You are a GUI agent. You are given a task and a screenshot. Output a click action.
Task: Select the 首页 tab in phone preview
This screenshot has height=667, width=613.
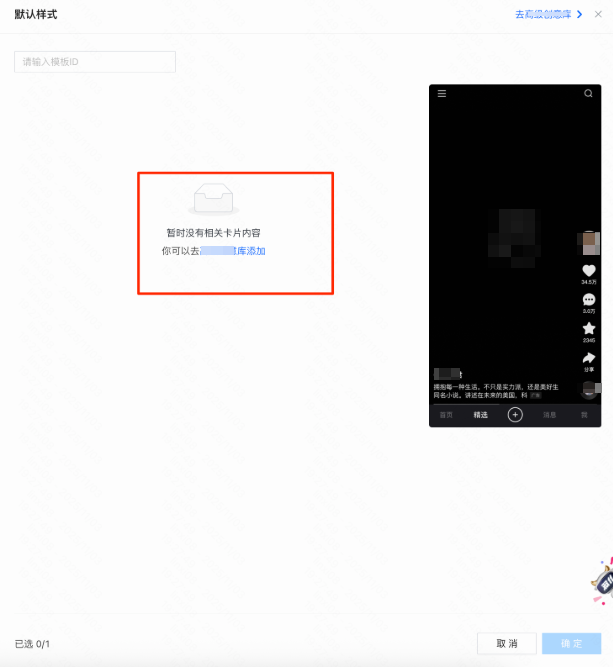coord(447,414)
